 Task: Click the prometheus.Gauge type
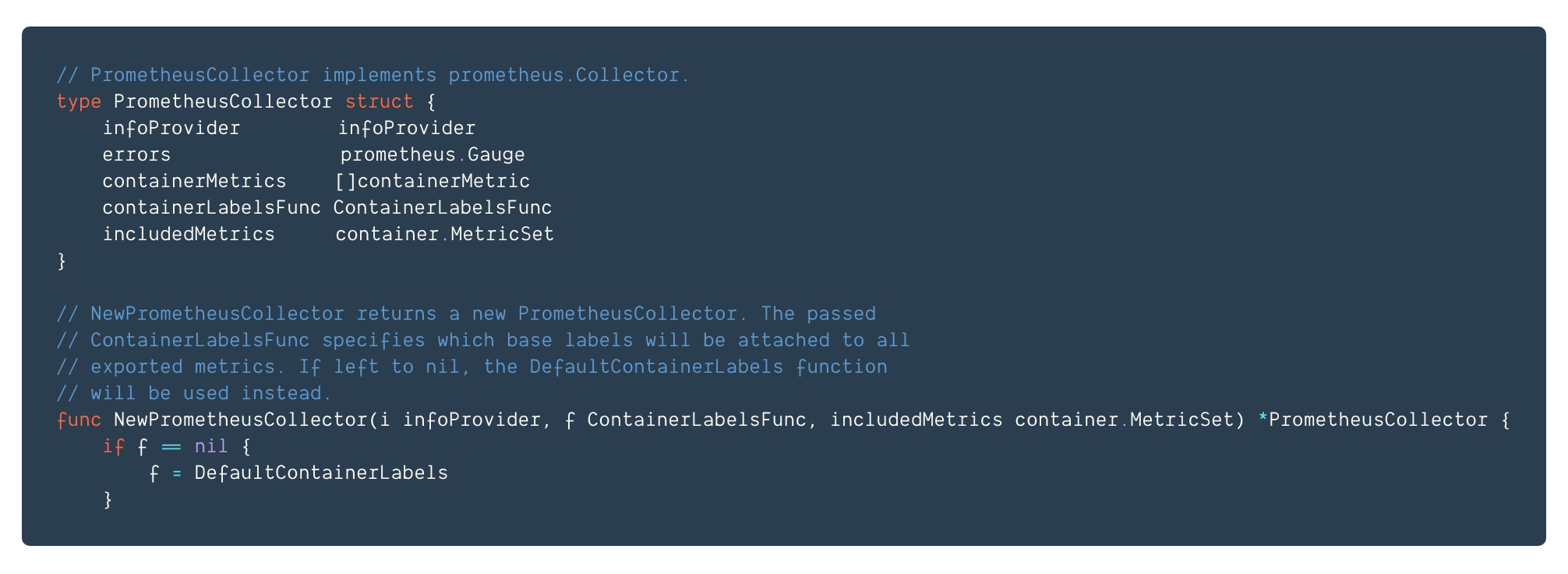pos(433,155)
